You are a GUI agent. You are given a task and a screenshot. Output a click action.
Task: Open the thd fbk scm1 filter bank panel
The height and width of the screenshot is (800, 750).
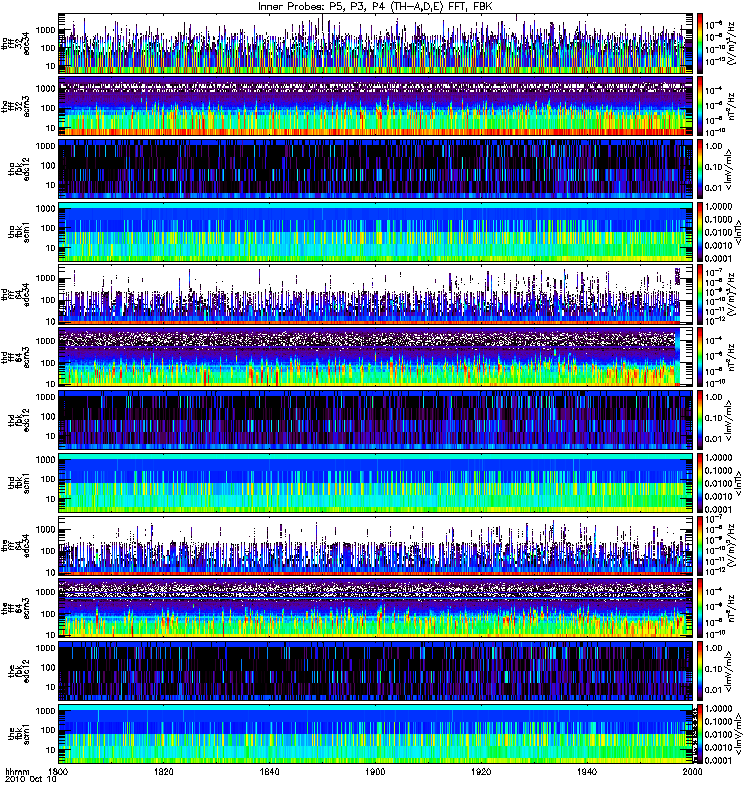pos(376,483)
